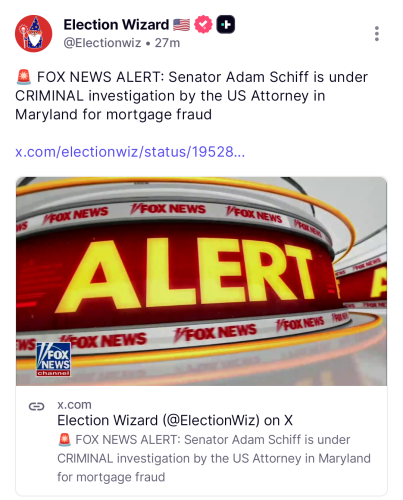Open the Fox News ALERT preview image

point(201,281)
